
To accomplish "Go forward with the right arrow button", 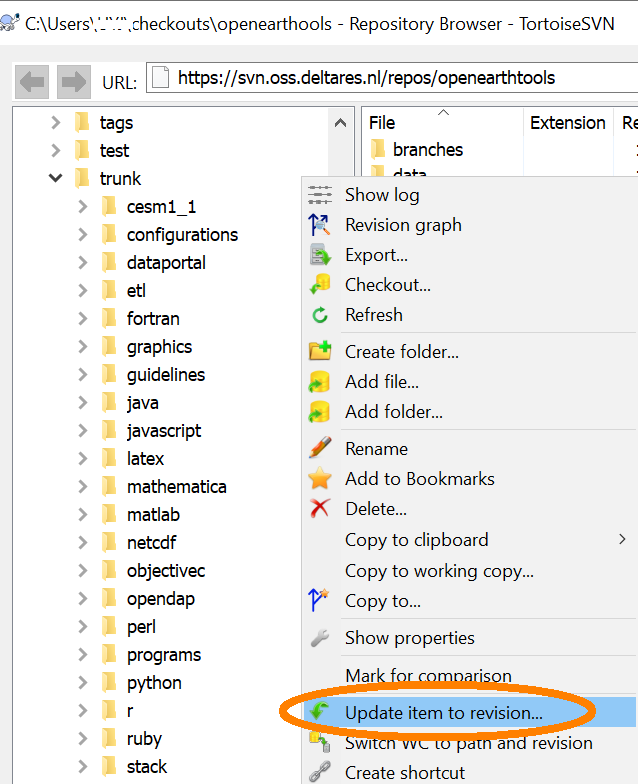I will [74, 82].
